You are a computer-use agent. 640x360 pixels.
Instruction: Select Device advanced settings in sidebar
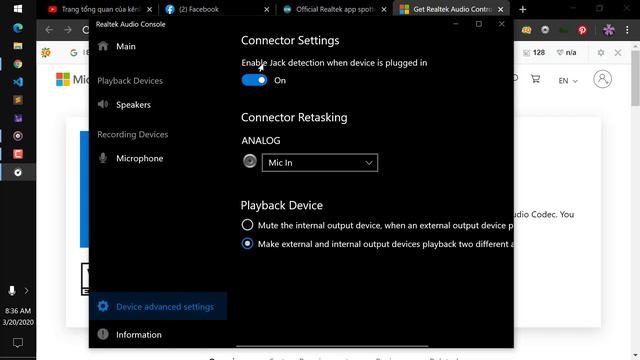[x=158, y=306]
